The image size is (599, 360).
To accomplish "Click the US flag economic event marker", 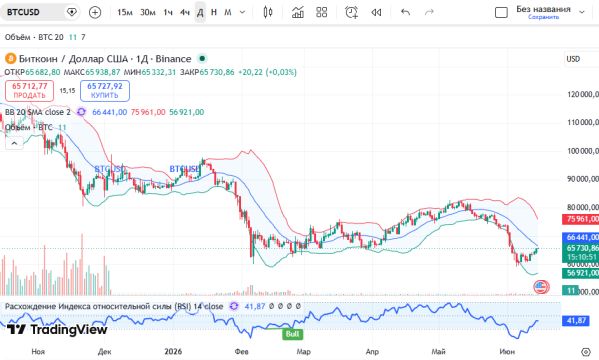I will [x=541, y=287].
